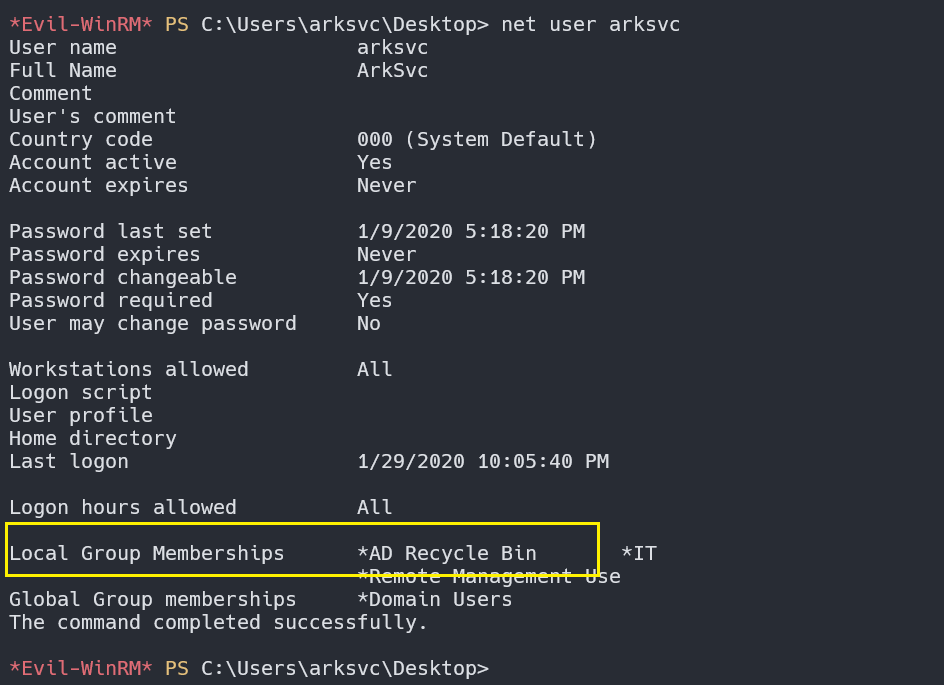The image size is (944, 685).
Task: Click '000 (System Default)' country code value
Action: tap(476, 140)
